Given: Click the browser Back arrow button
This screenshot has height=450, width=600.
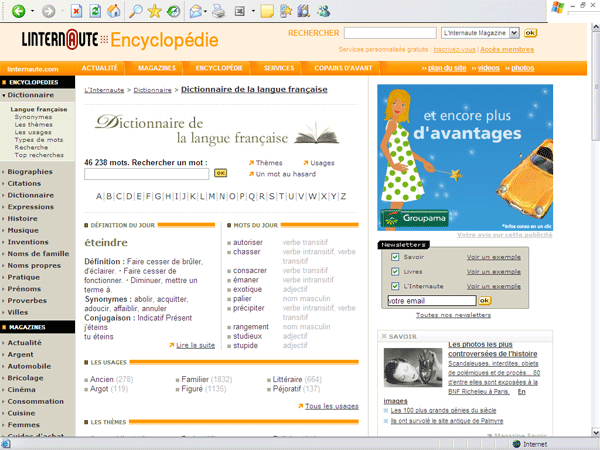Looking at the screenshot, I should tap(18, 11).
